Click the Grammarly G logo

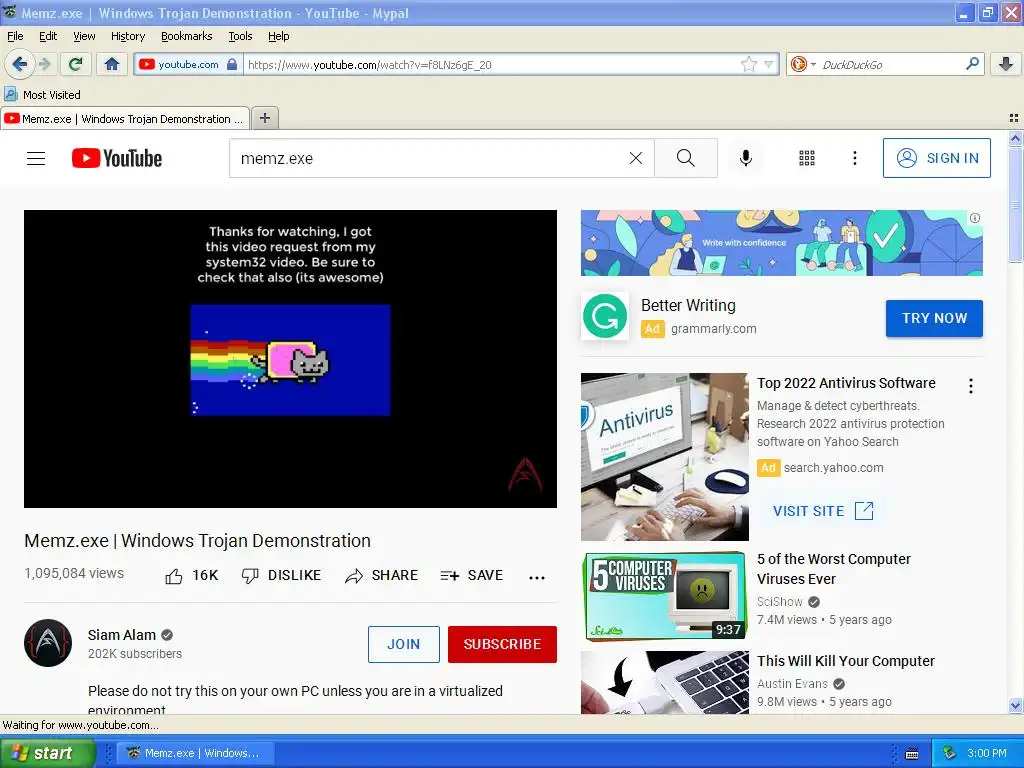[605, 316]
